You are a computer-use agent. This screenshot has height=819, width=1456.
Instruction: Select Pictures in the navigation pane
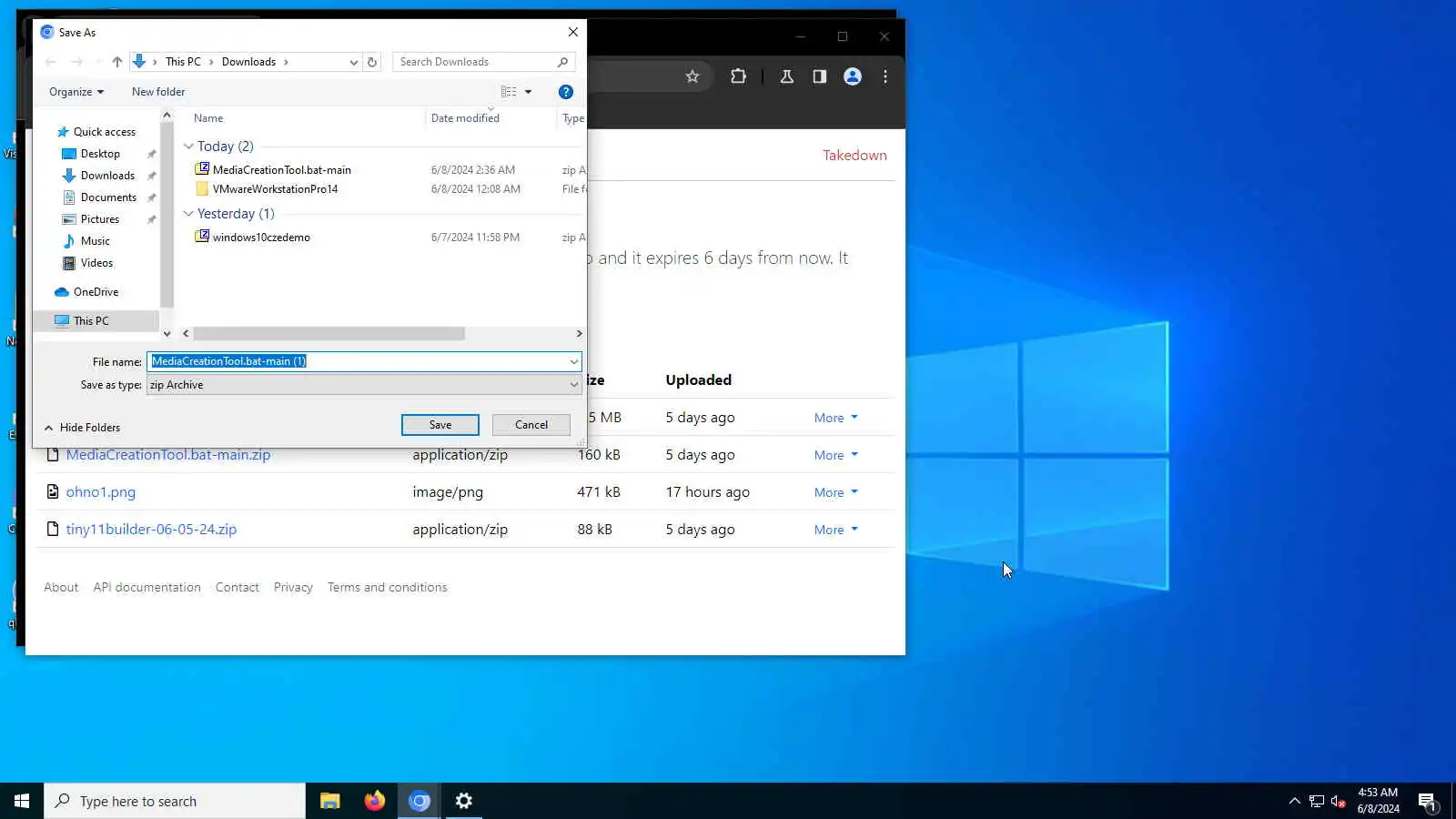100,219
